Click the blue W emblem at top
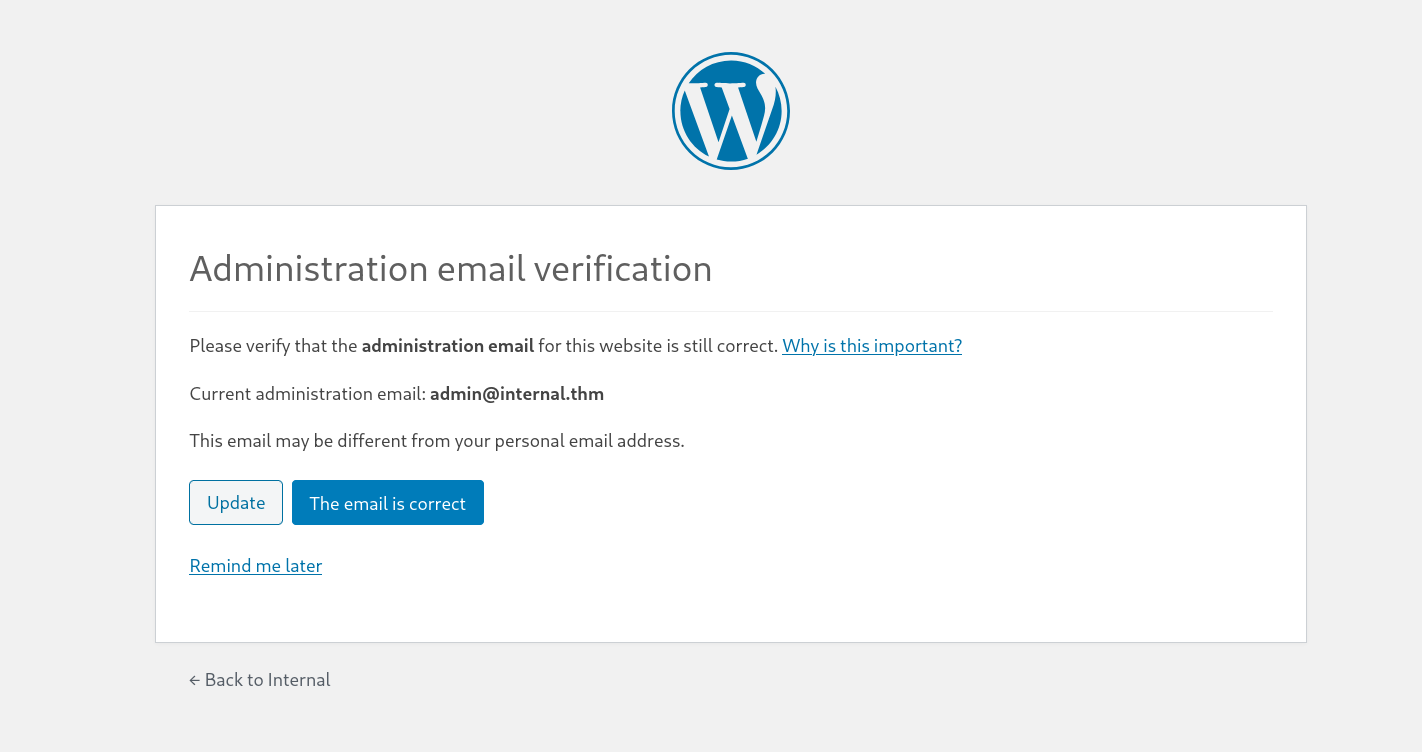Image resolution: width=1422 pixels, height=752 pixels. (731, 111)
